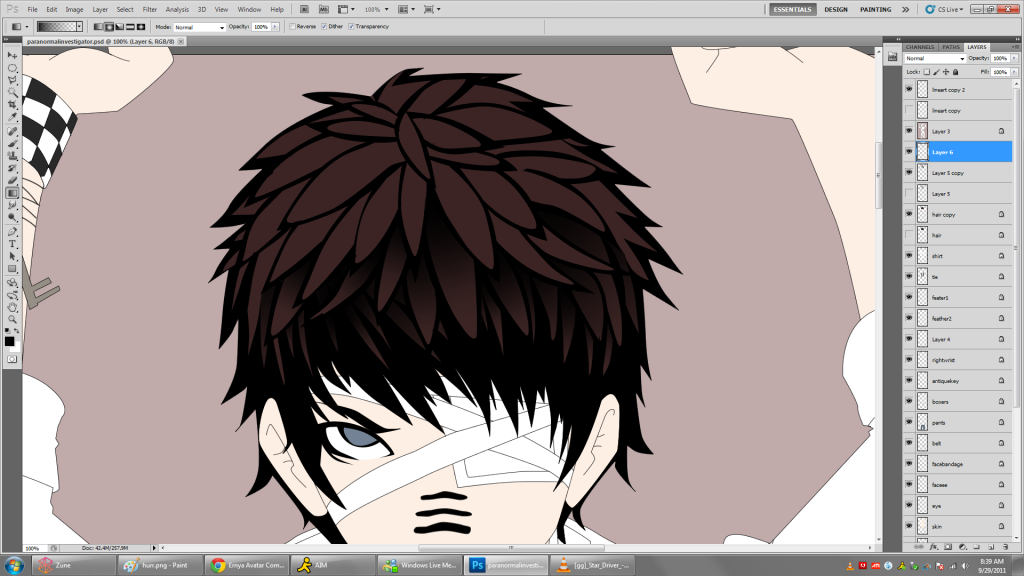Expand the gradient picker arrow
The image size is (1024, 576).
pyautogui.click(x=82, y=27)
